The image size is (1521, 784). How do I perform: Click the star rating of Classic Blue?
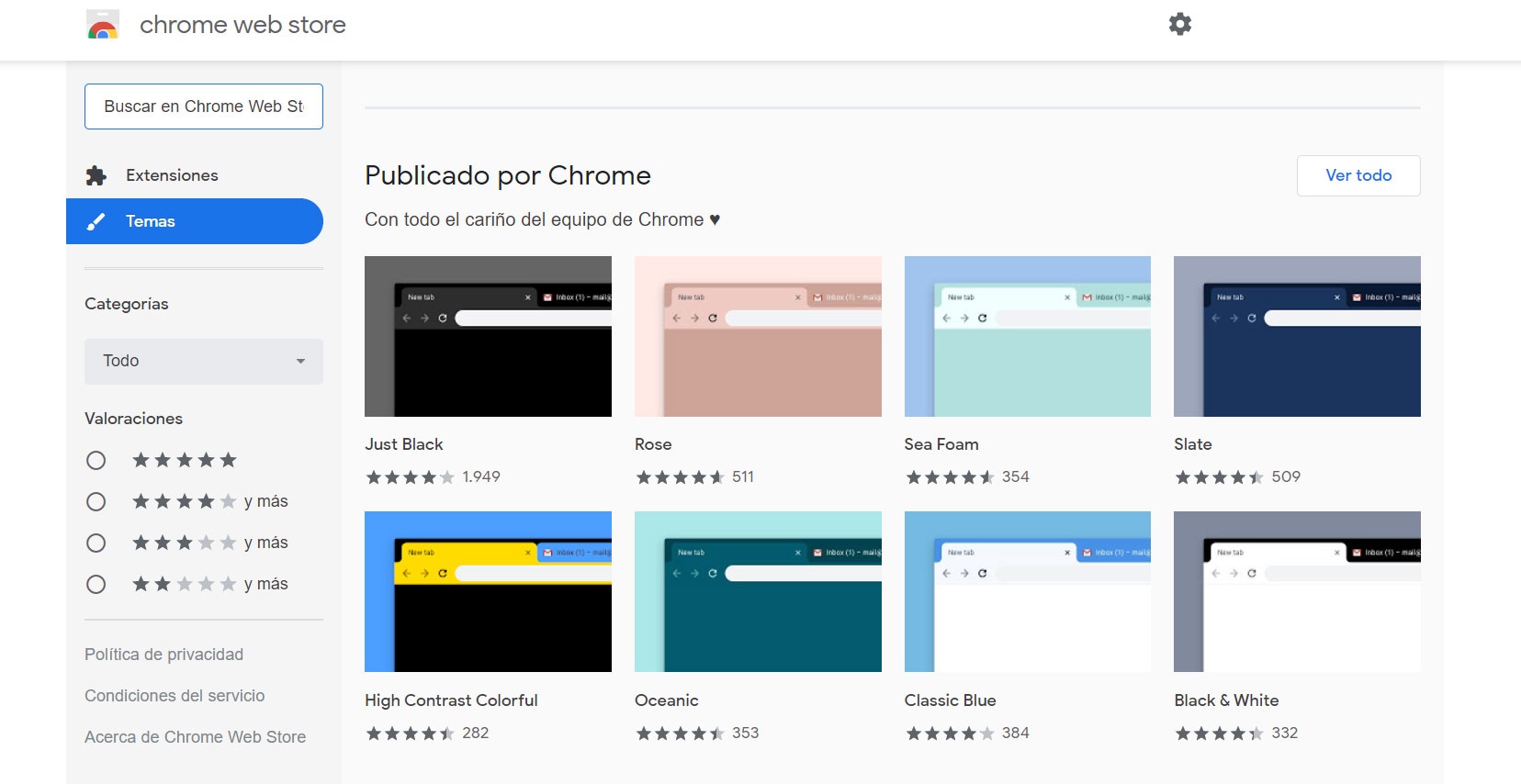click(951, 734)
